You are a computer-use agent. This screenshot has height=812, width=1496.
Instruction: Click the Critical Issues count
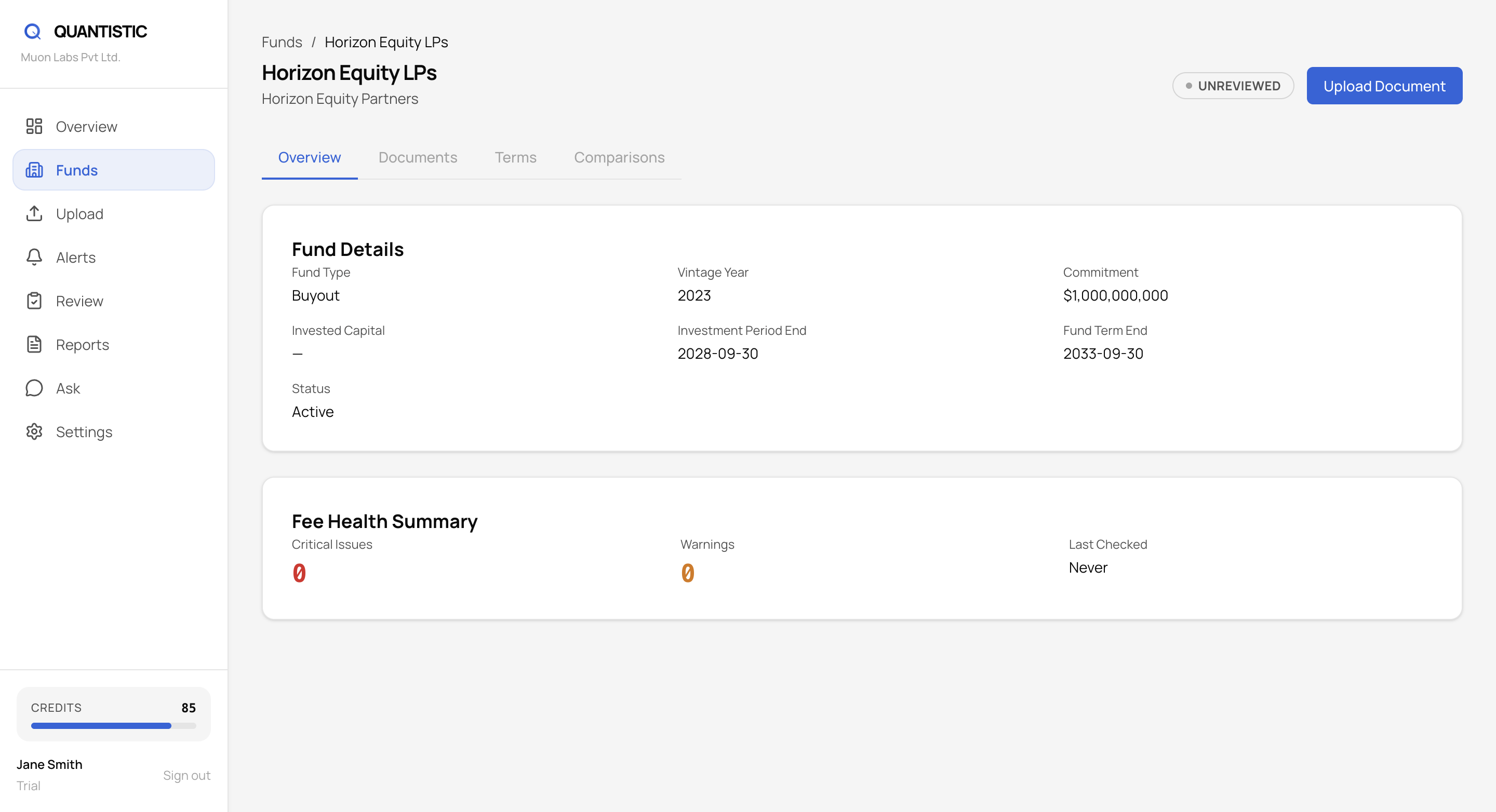[x=299, y=573]
